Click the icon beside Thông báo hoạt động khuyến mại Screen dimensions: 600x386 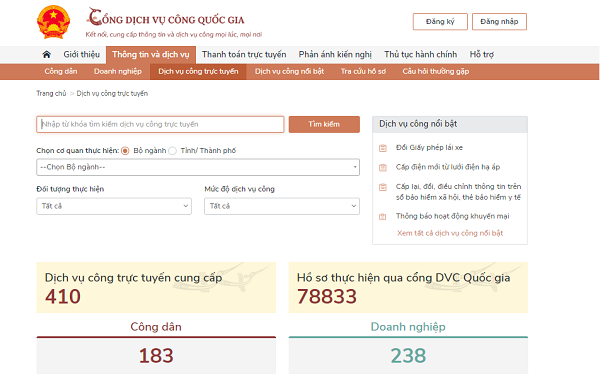383,217
